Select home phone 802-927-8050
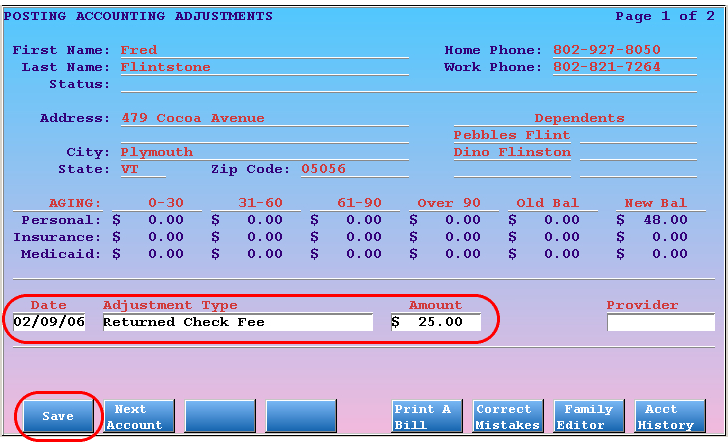Screen dimensions: 728x442 607,50
